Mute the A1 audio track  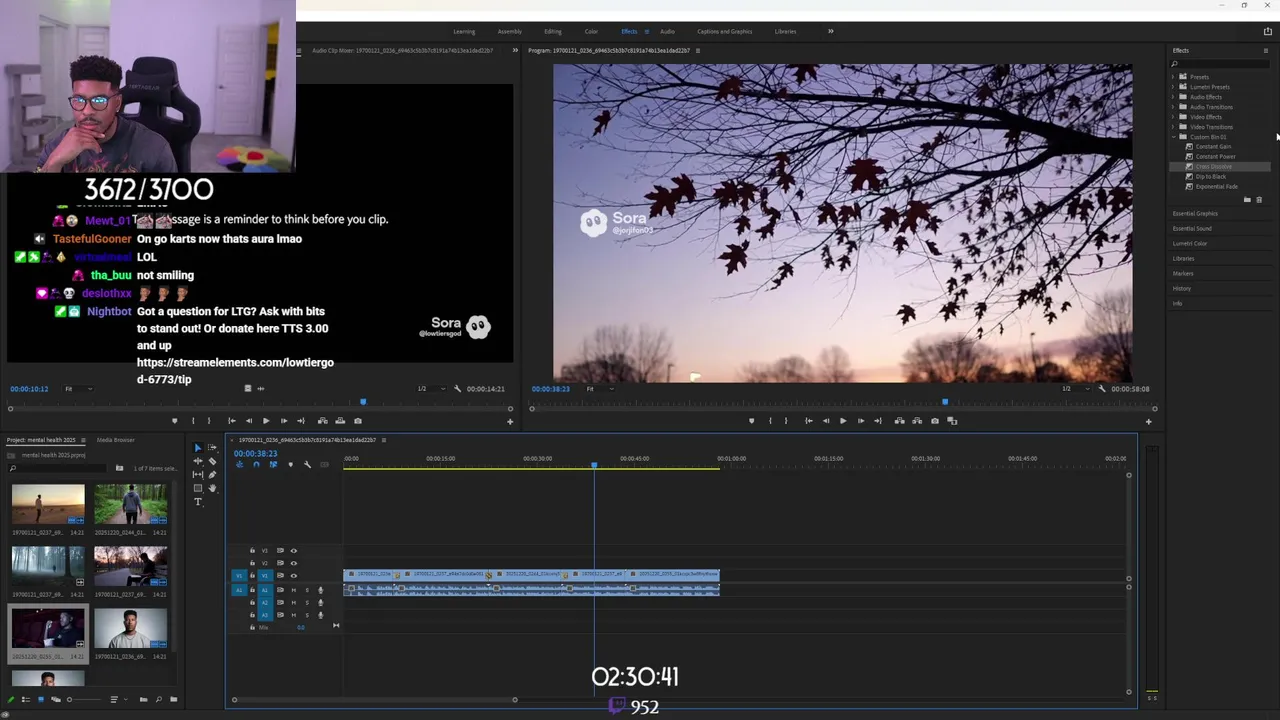pyautogui.click(x=294, y=590)
